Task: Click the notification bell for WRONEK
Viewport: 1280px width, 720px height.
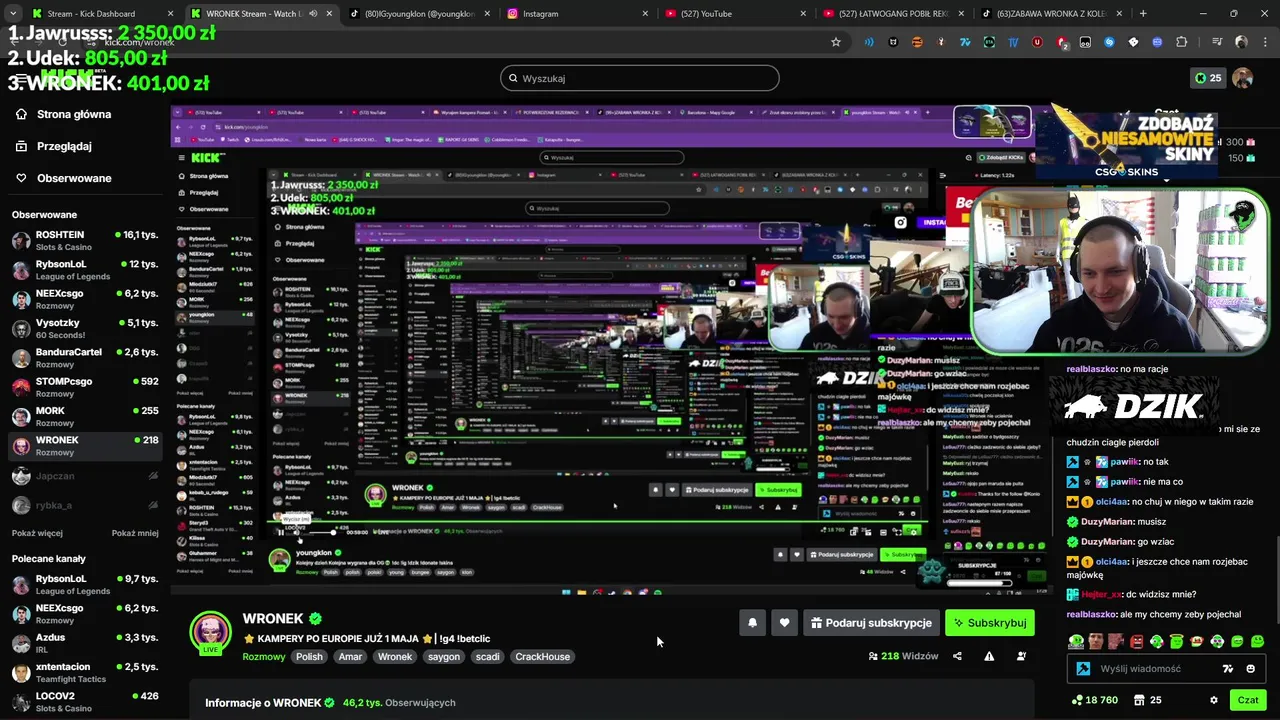Action: tap(752, 623)
